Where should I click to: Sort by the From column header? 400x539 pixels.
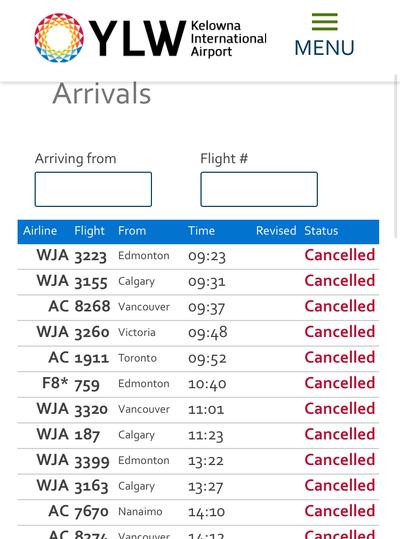(132, 231)
